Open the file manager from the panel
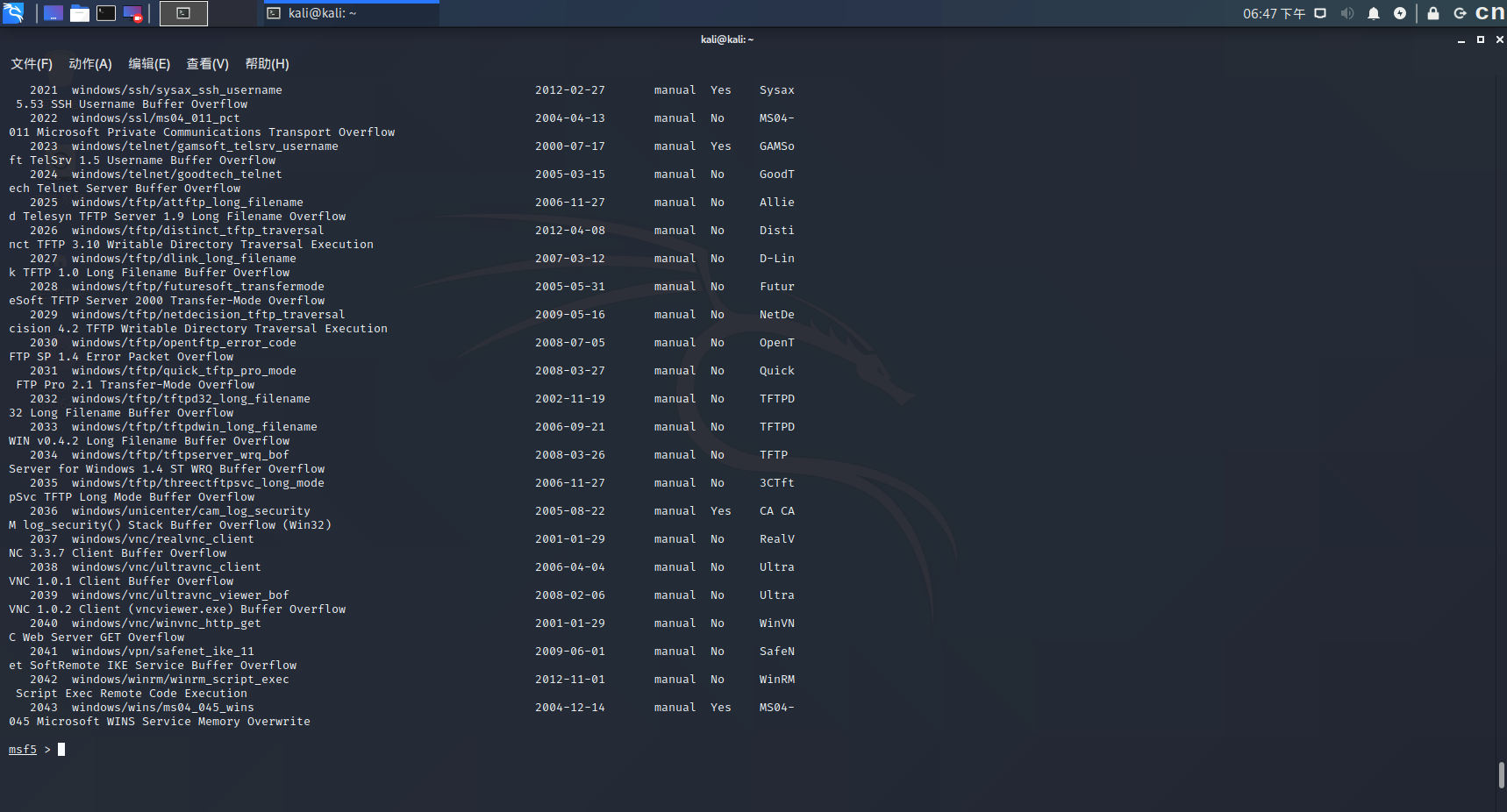Viewport: 1507px width, 812px height. click(x=80, y=13)
